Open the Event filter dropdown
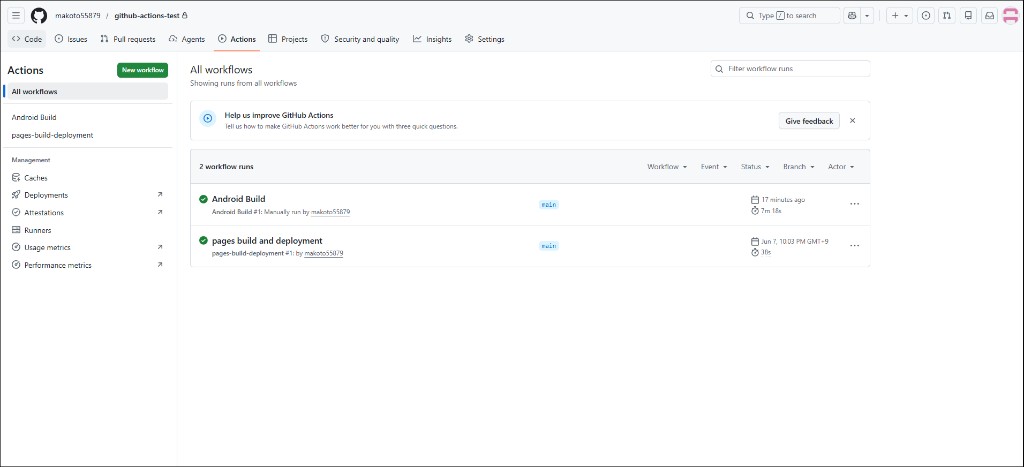The width and height of the screenshot is (1024, 467). pyautogui.click(x=714, y=167)
